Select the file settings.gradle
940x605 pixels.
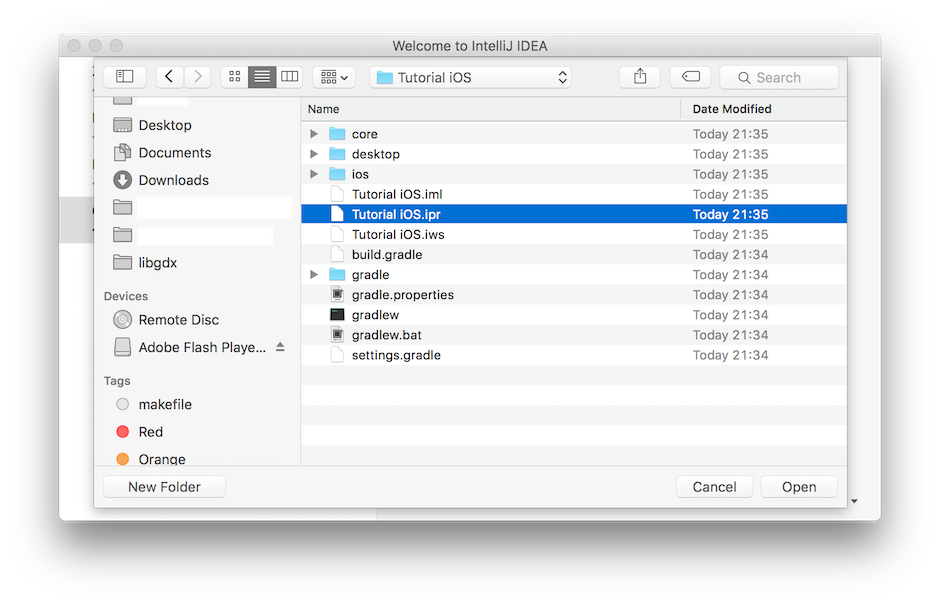pos(574,355)
